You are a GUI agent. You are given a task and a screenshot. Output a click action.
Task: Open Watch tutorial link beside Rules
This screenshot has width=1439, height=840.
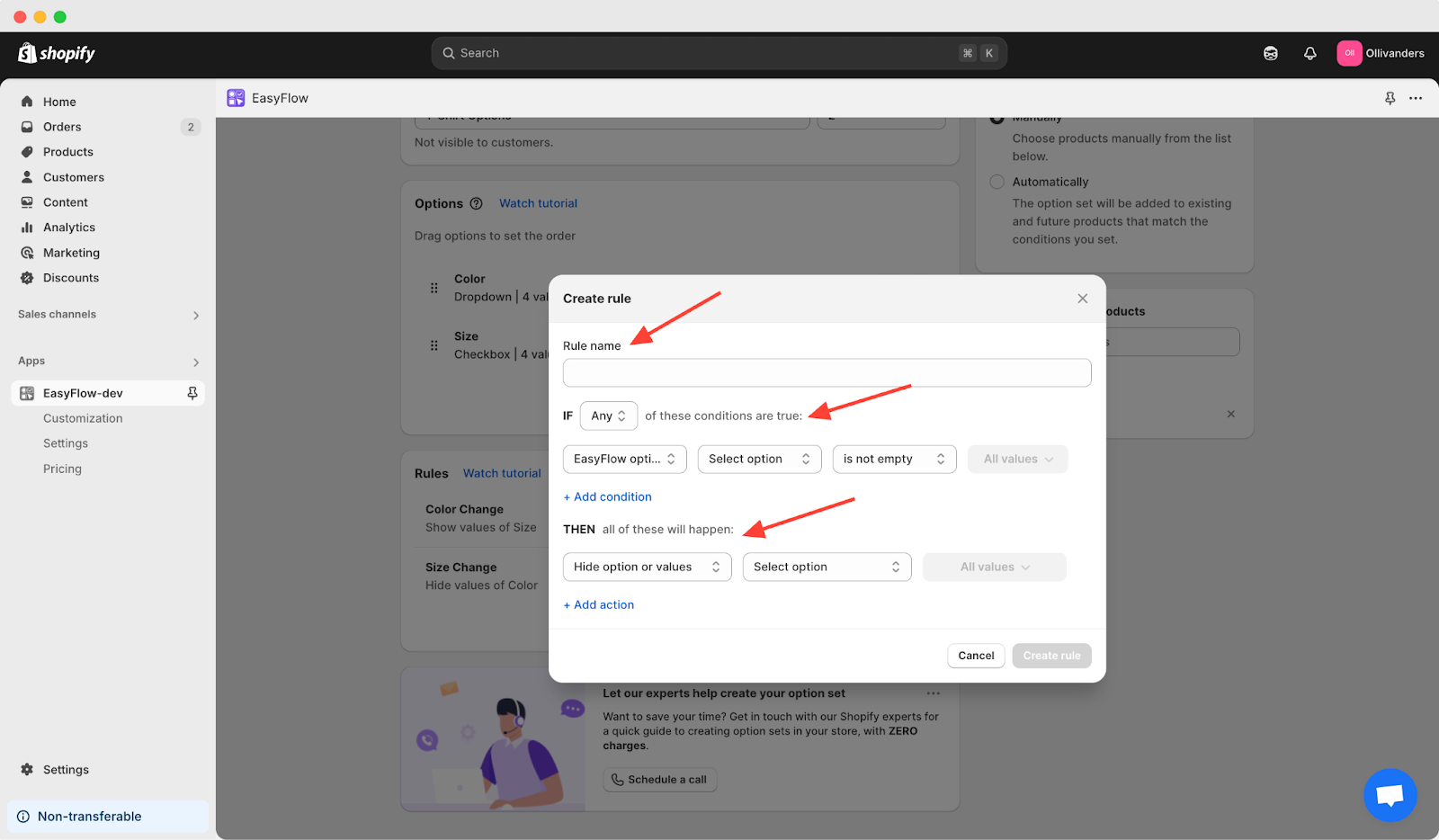502,473
